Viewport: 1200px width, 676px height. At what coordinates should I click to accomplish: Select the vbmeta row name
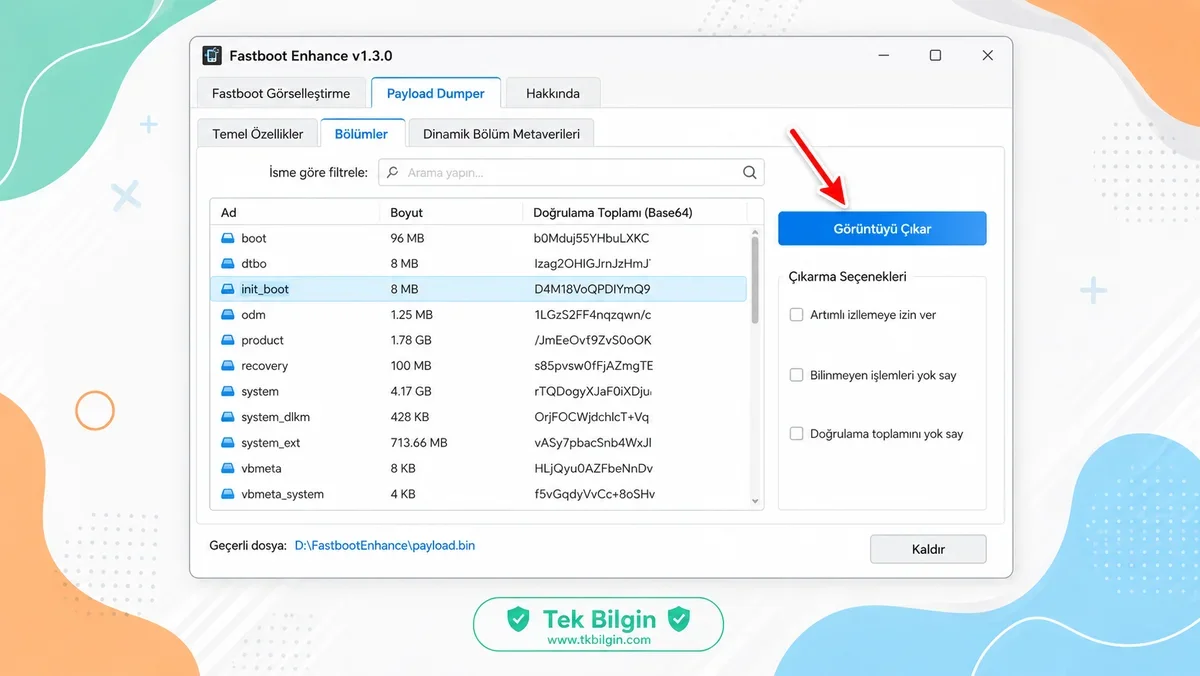(262, 468)
